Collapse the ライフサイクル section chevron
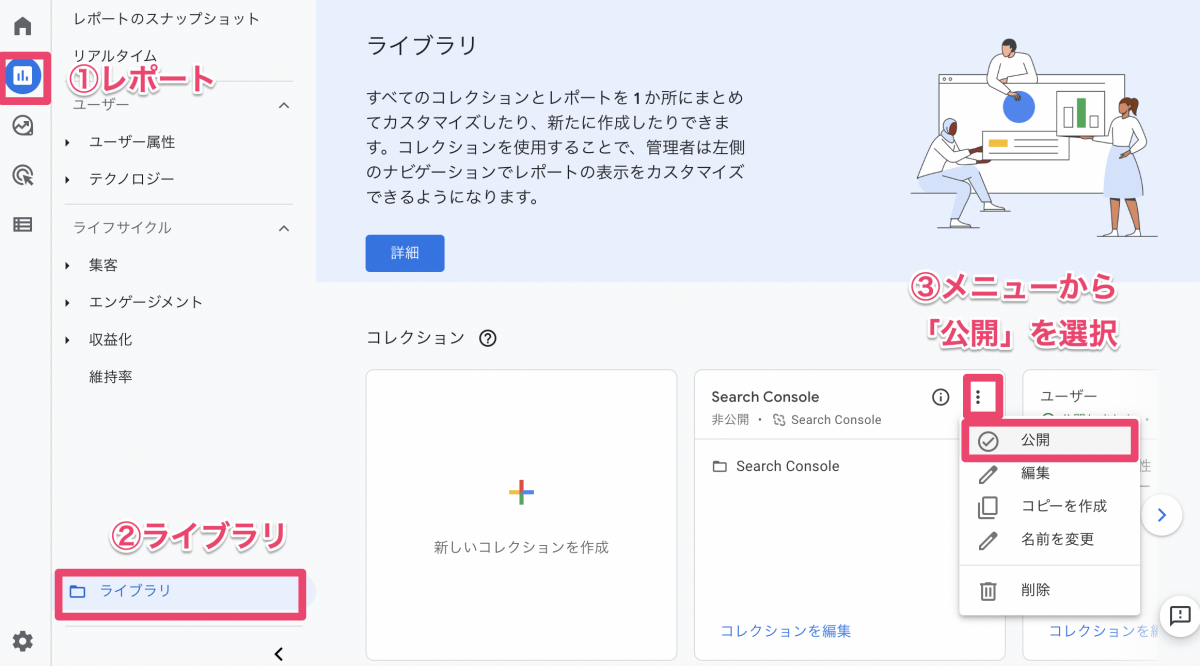This screenshot has height=666, width=1200. point(283,228)
